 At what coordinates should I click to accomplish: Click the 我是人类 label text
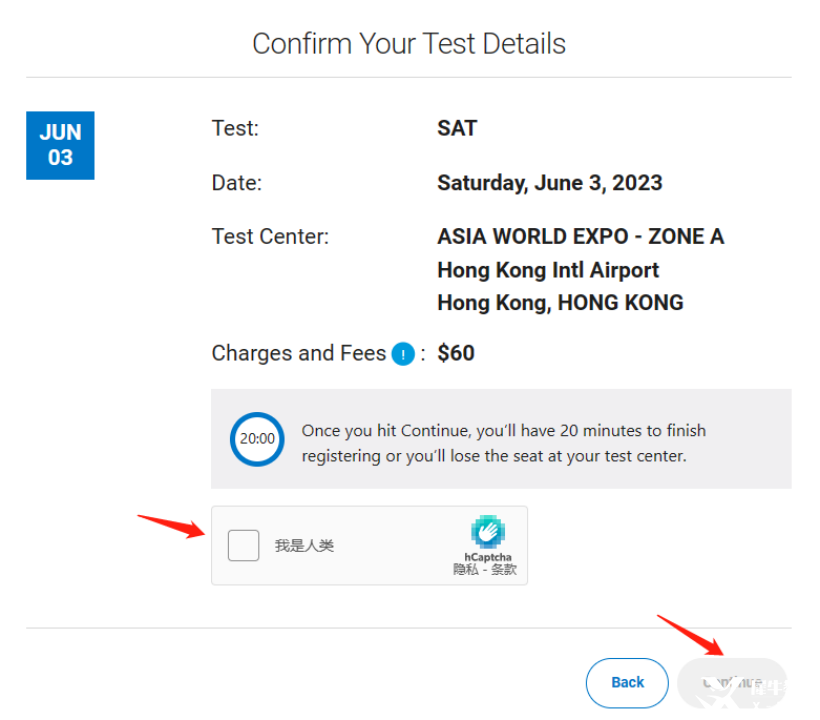(x=304, y=546)
